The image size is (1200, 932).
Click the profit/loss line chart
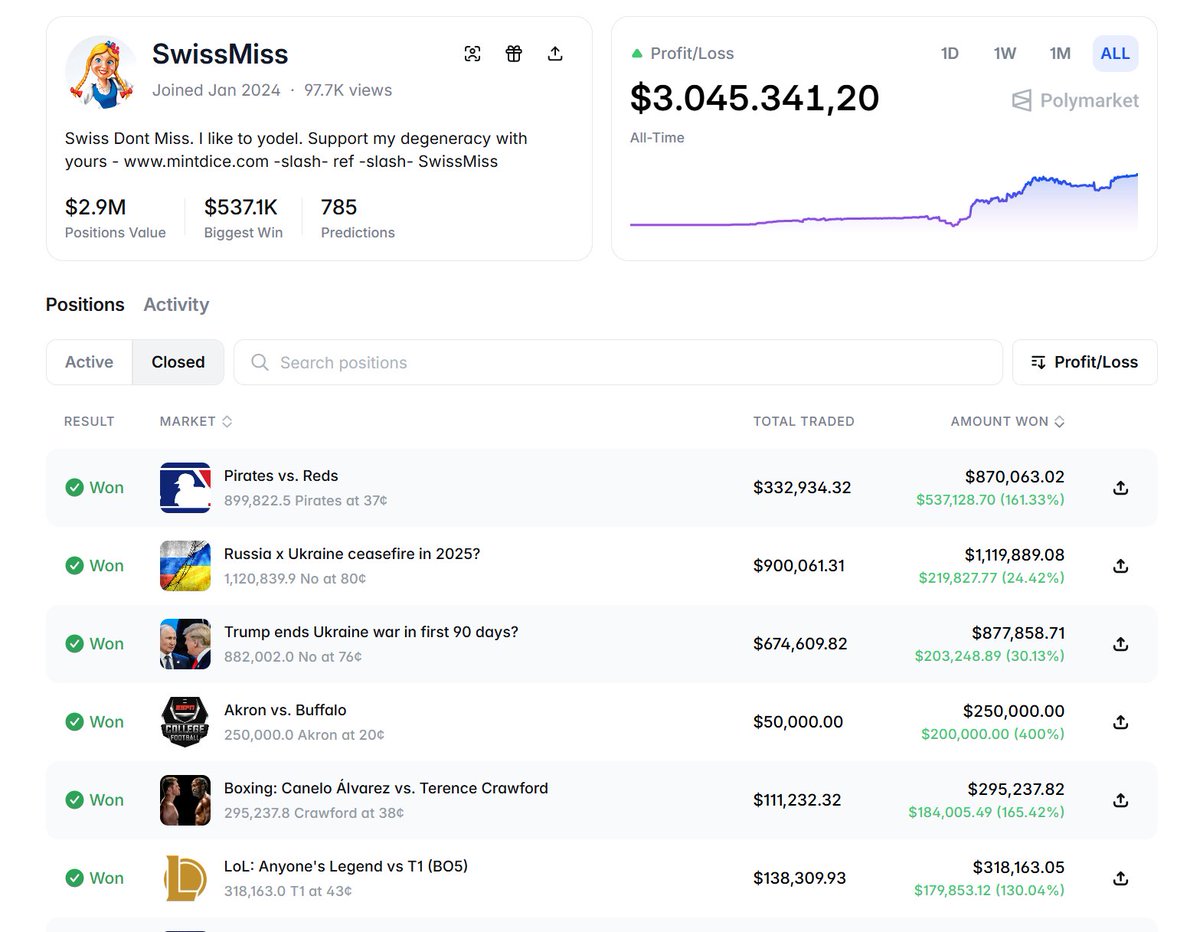pyautogui.click(x=884, y=201)
